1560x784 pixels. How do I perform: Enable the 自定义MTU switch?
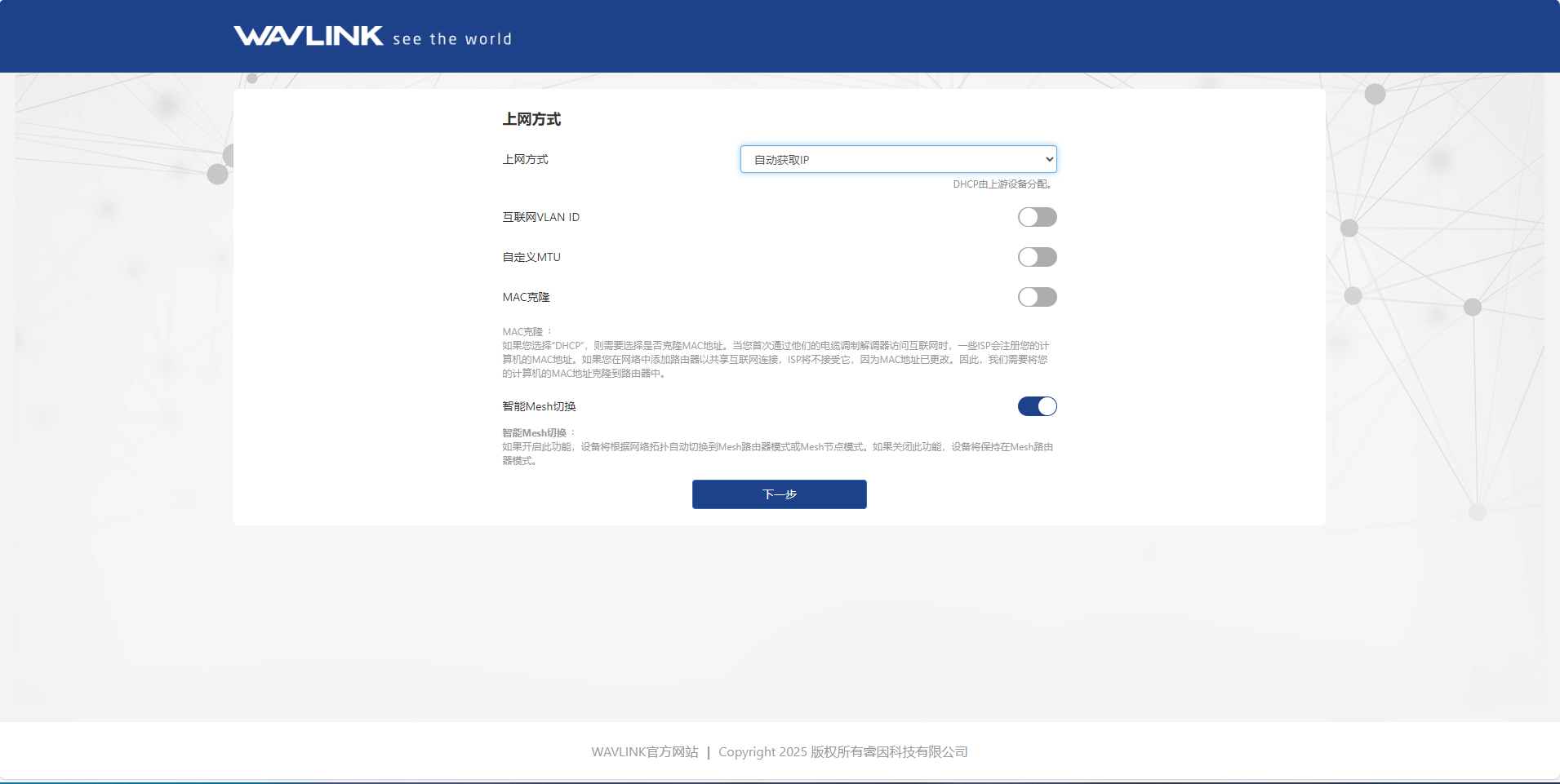pos(1038,256)
